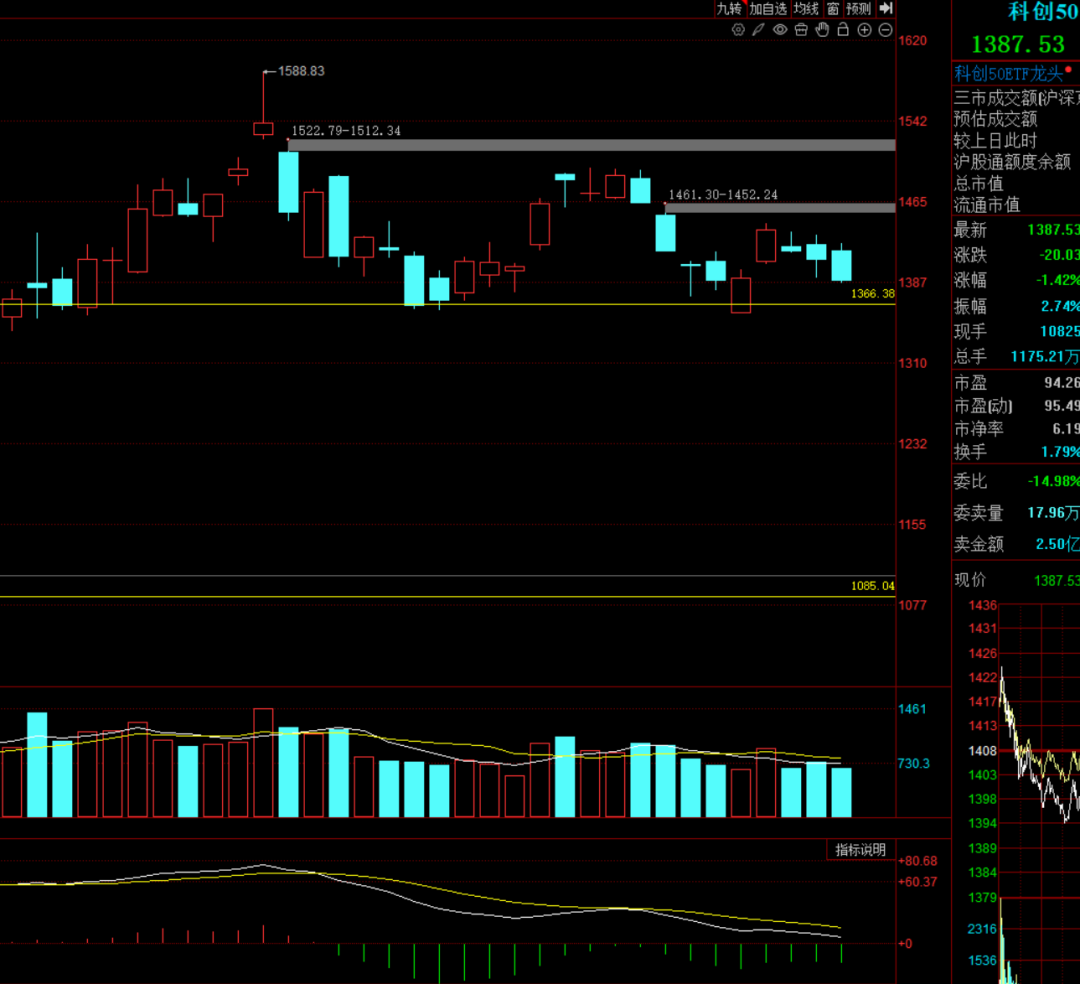Click the 1522.79-1512.34 gray gap bar
Screen dimensions: 1080x984
point(590,145)
